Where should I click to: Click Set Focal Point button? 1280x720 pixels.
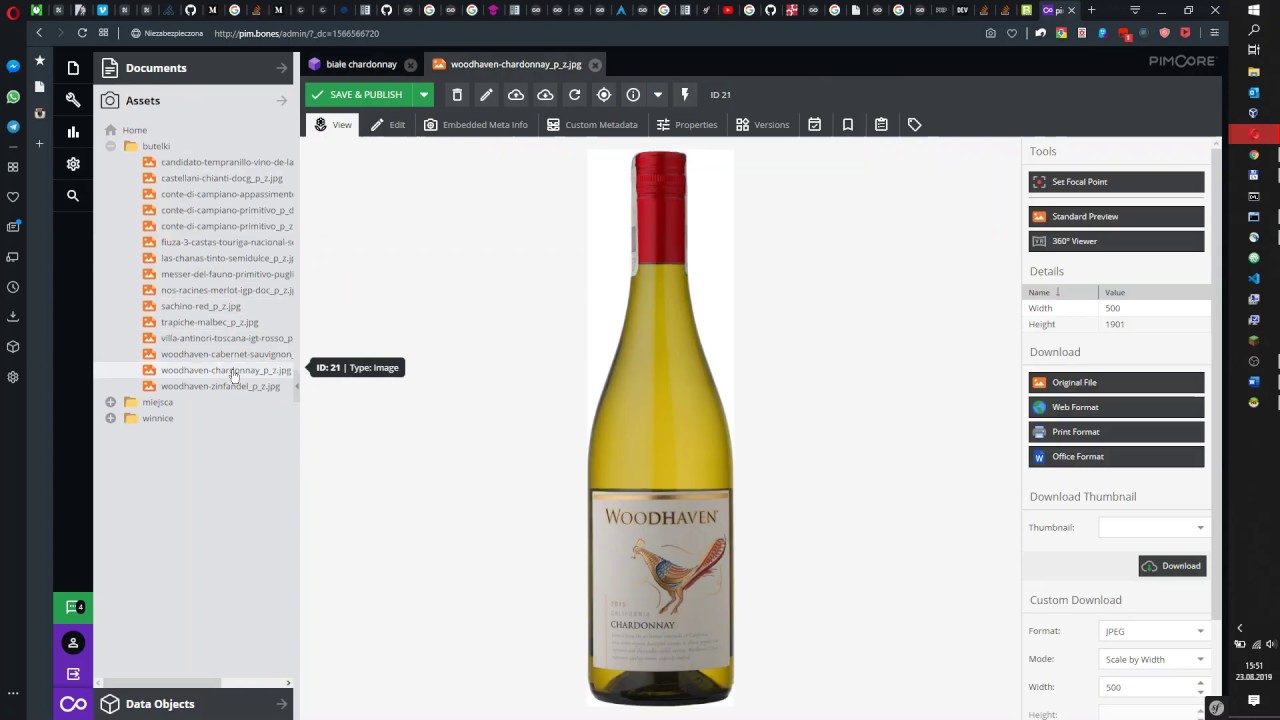1116,182
